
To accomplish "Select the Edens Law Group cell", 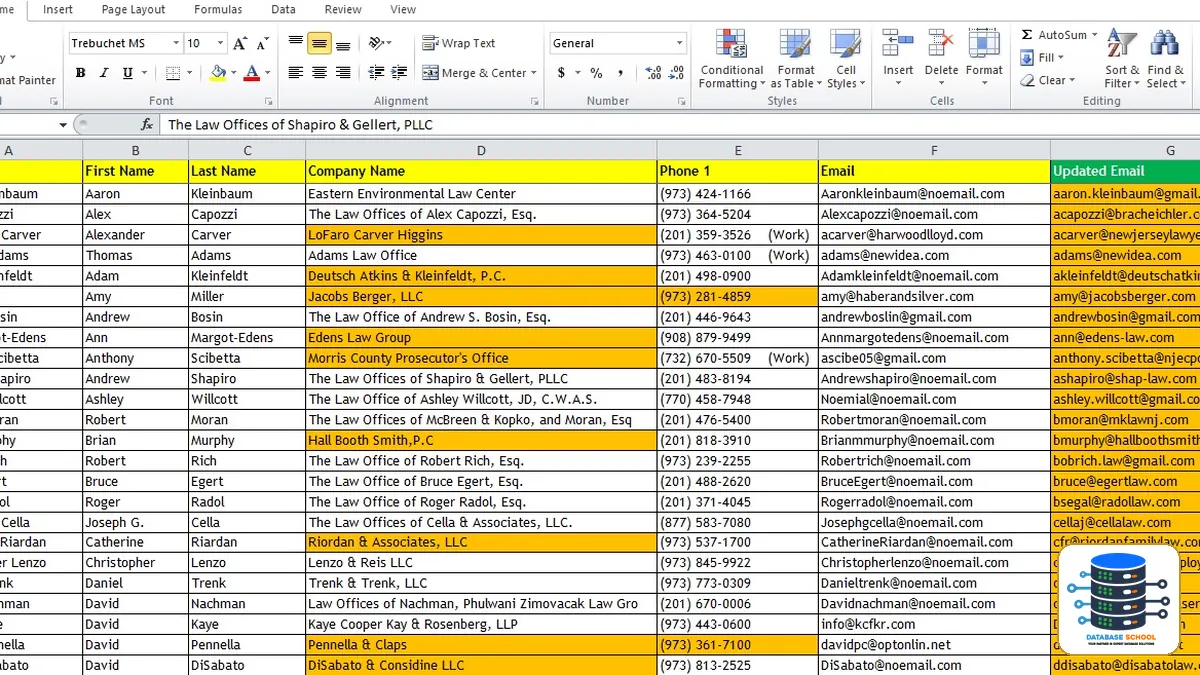I will [481, 337].
